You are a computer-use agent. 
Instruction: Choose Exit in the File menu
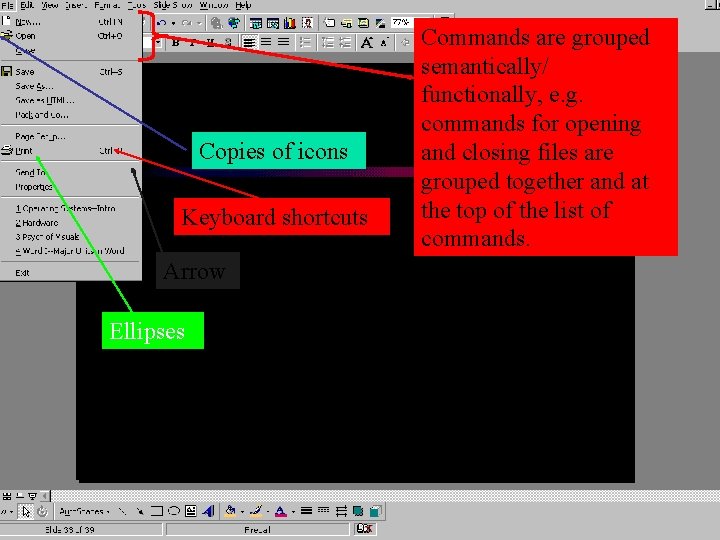click(x=70, y=273)
